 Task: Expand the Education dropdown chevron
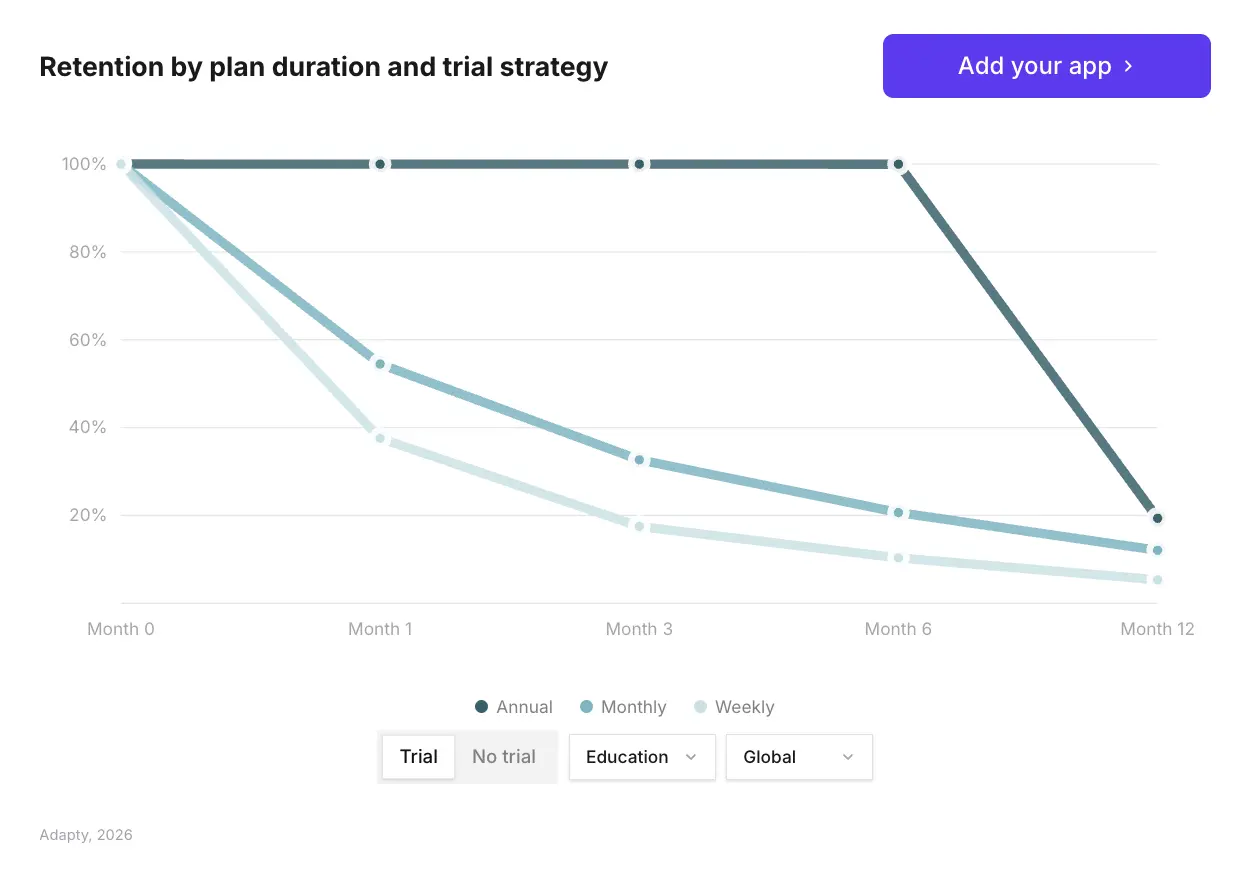690,757
